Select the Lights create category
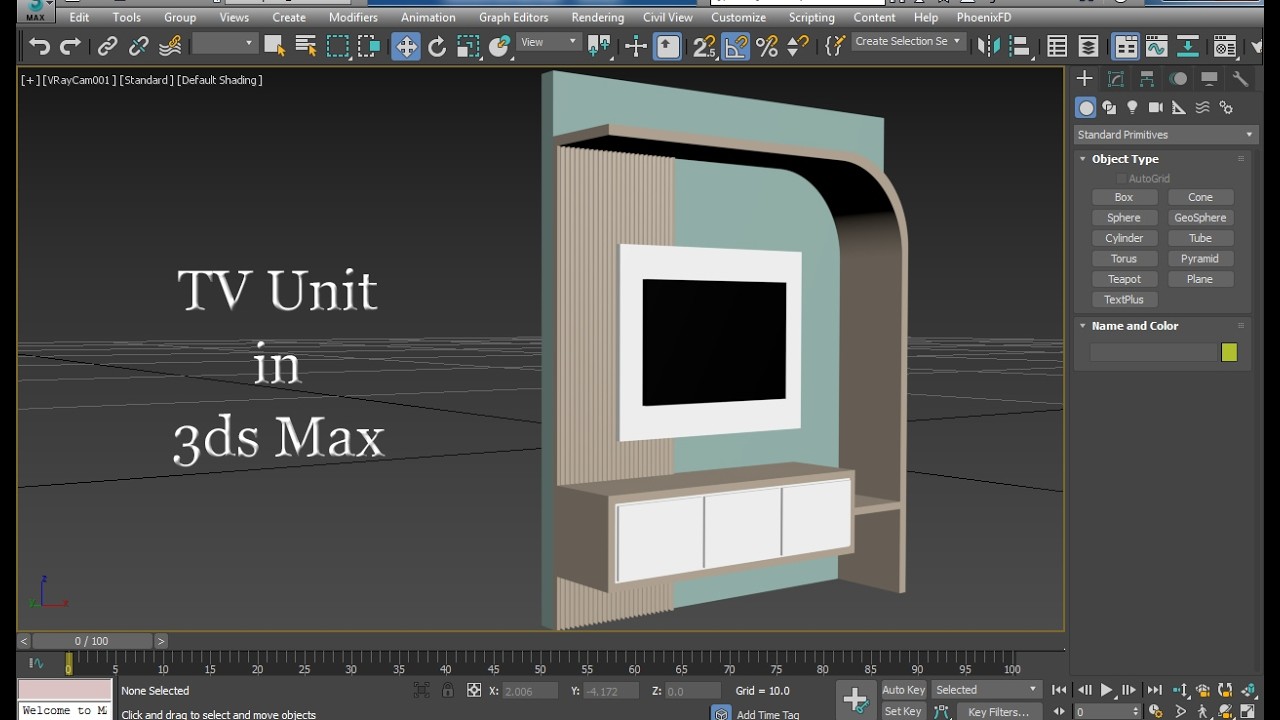 tap(1132, 107)
